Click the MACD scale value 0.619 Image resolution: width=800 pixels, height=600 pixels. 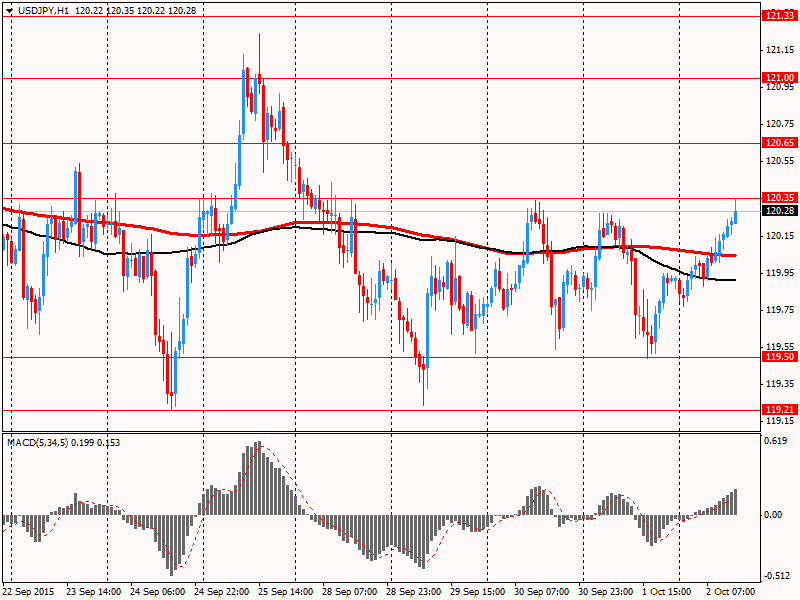tap(776, 441)
